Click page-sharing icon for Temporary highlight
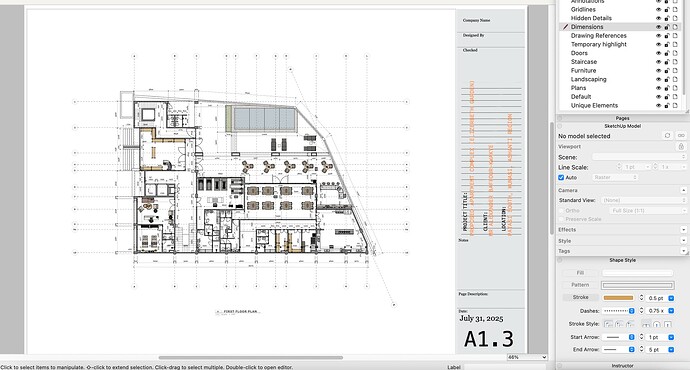The image size is (690, 370). [x=675, y=45]
